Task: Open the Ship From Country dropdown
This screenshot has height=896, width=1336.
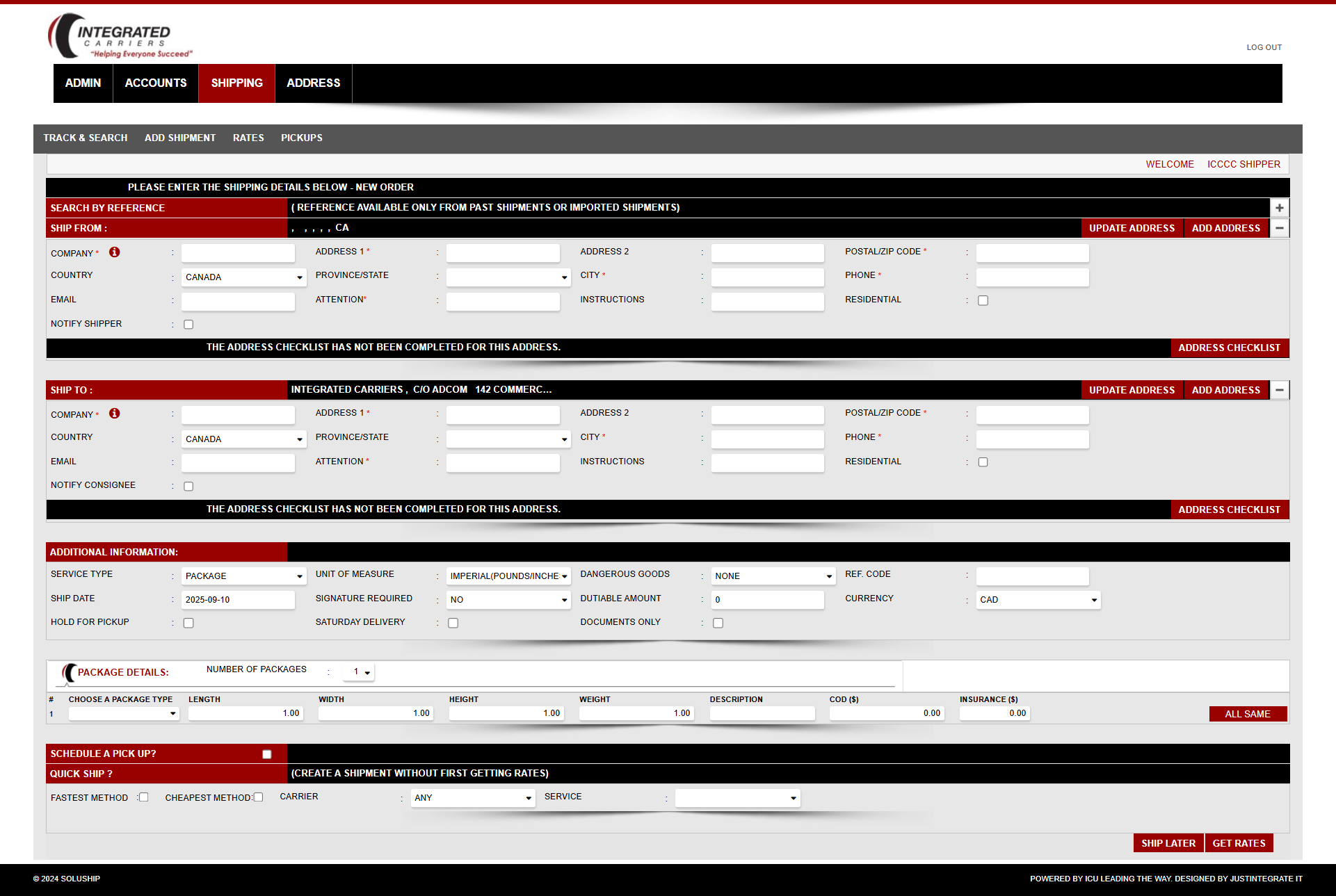Action: [x=243, y=277]
